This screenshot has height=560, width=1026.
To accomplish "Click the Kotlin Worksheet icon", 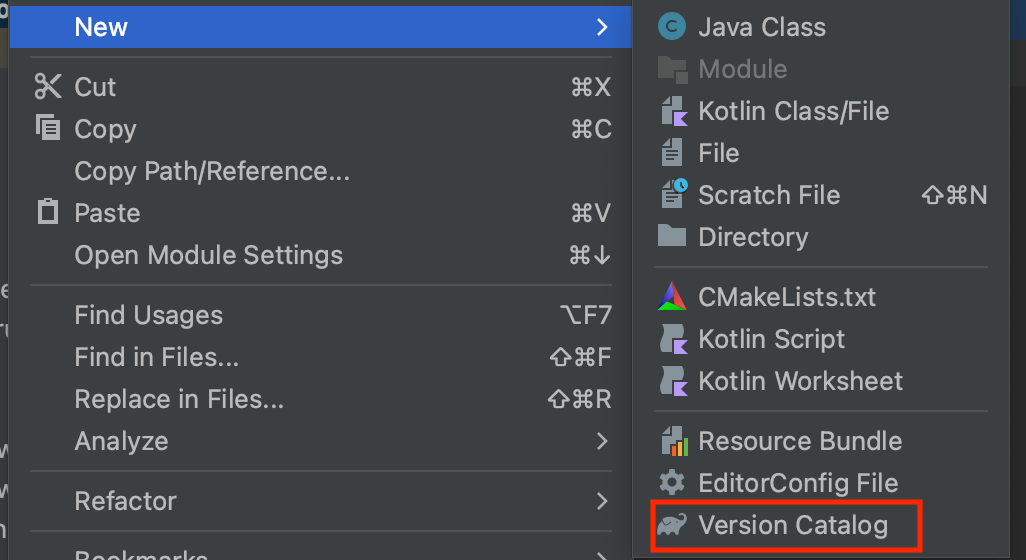I will tap(672, 381).
